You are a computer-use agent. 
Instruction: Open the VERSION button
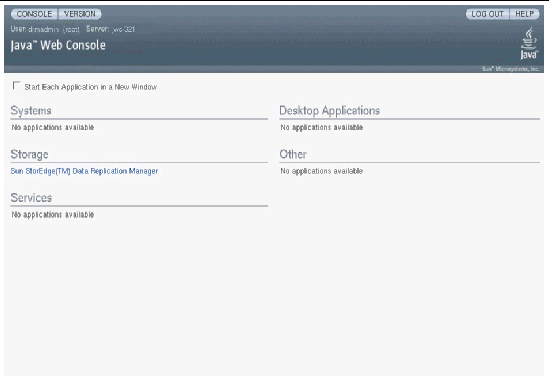coord(80,14)
